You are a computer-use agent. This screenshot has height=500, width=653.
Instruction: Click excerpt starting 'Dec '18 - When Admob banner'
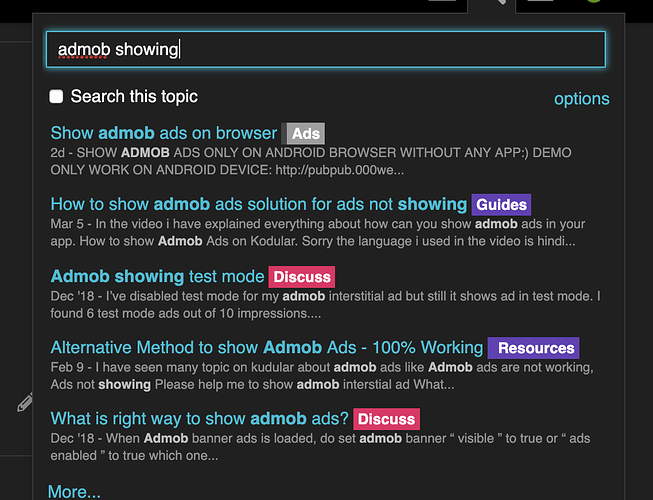(320, 447)
